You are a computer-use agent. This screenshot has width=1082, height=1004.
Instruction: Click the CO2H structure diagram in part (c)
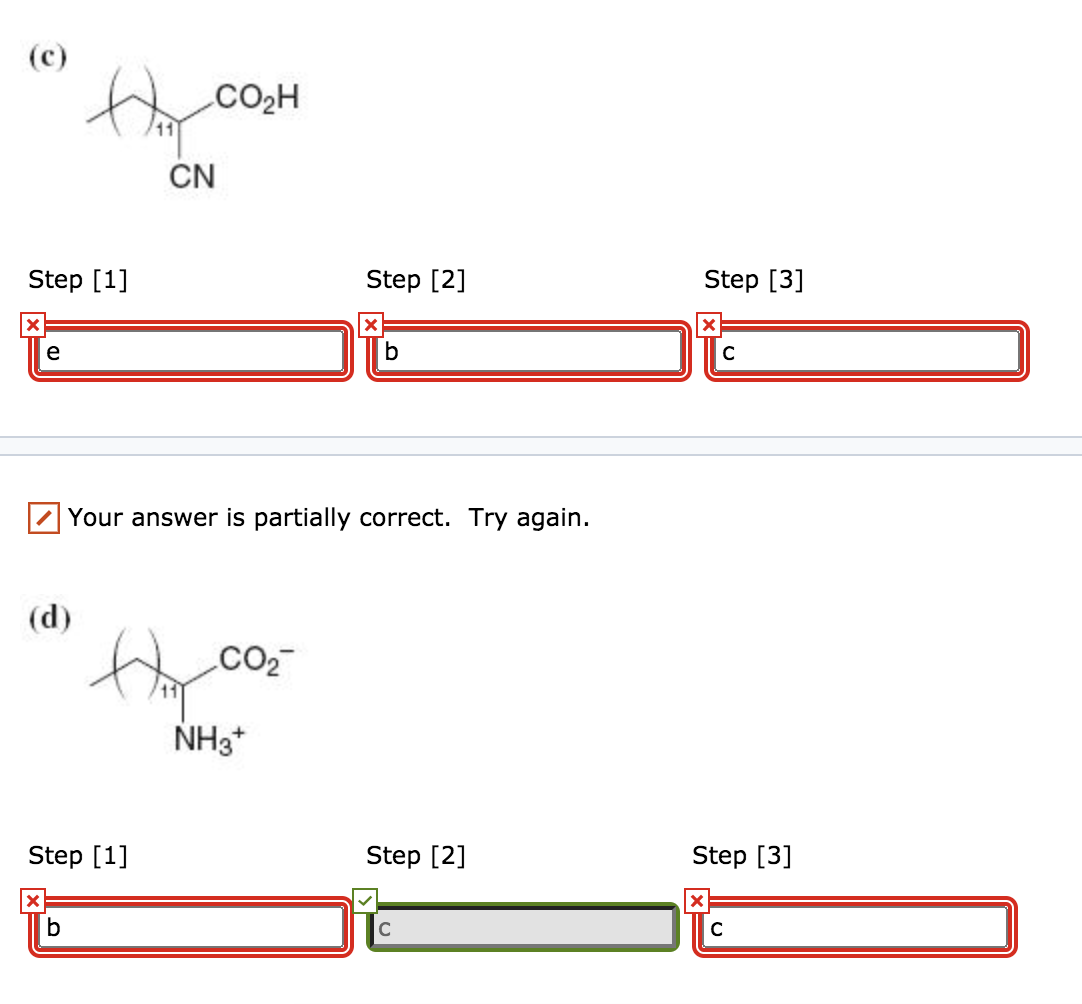190,125
